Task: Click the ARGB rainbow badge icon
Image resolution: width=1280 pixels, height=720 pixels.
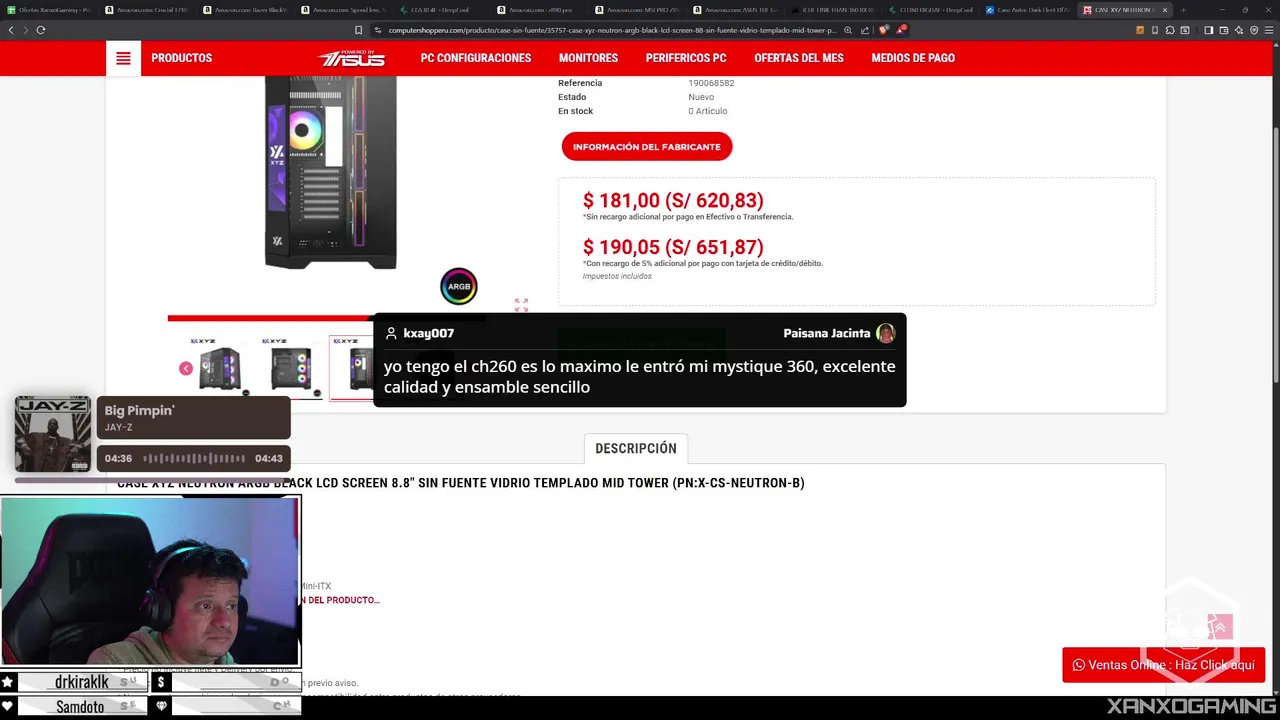Action: click(x=459, y=286)
